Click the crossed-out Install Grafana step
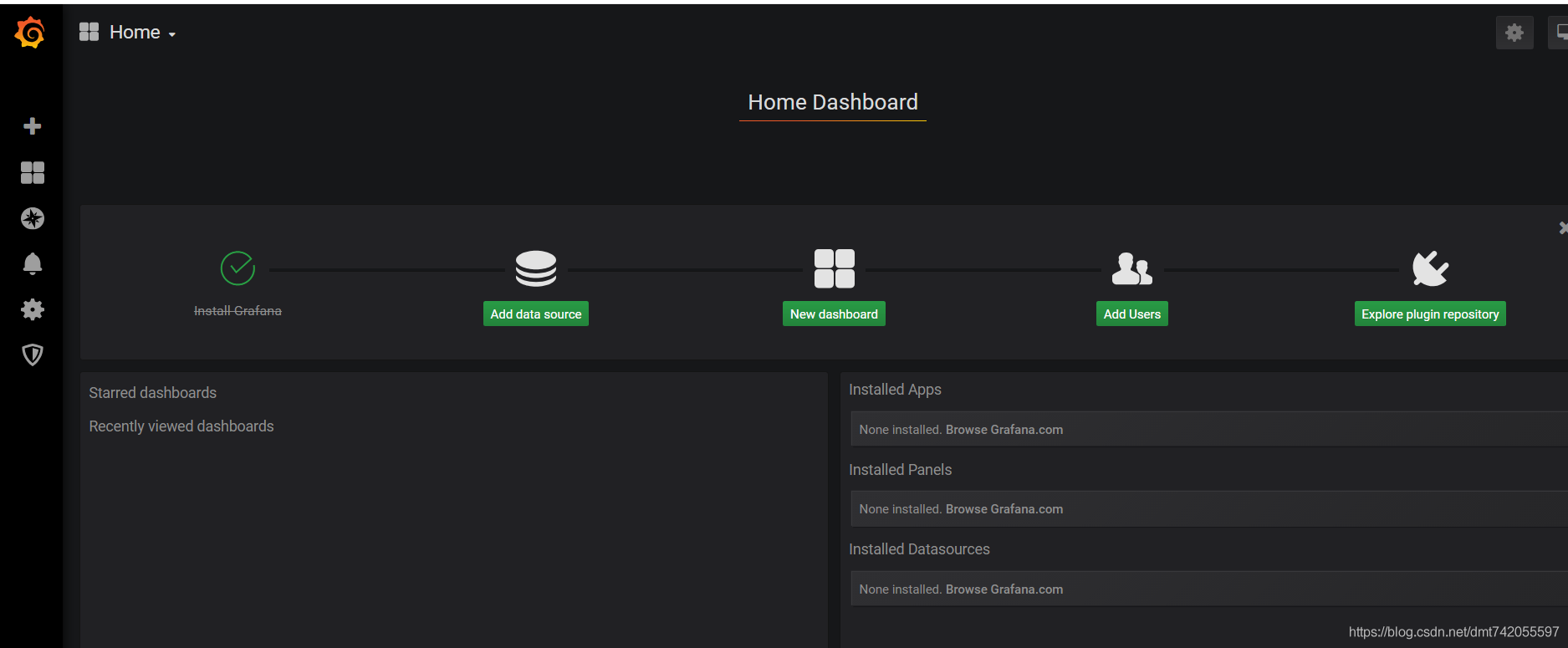Screen dimensions: 1568x648 [237, 311]
